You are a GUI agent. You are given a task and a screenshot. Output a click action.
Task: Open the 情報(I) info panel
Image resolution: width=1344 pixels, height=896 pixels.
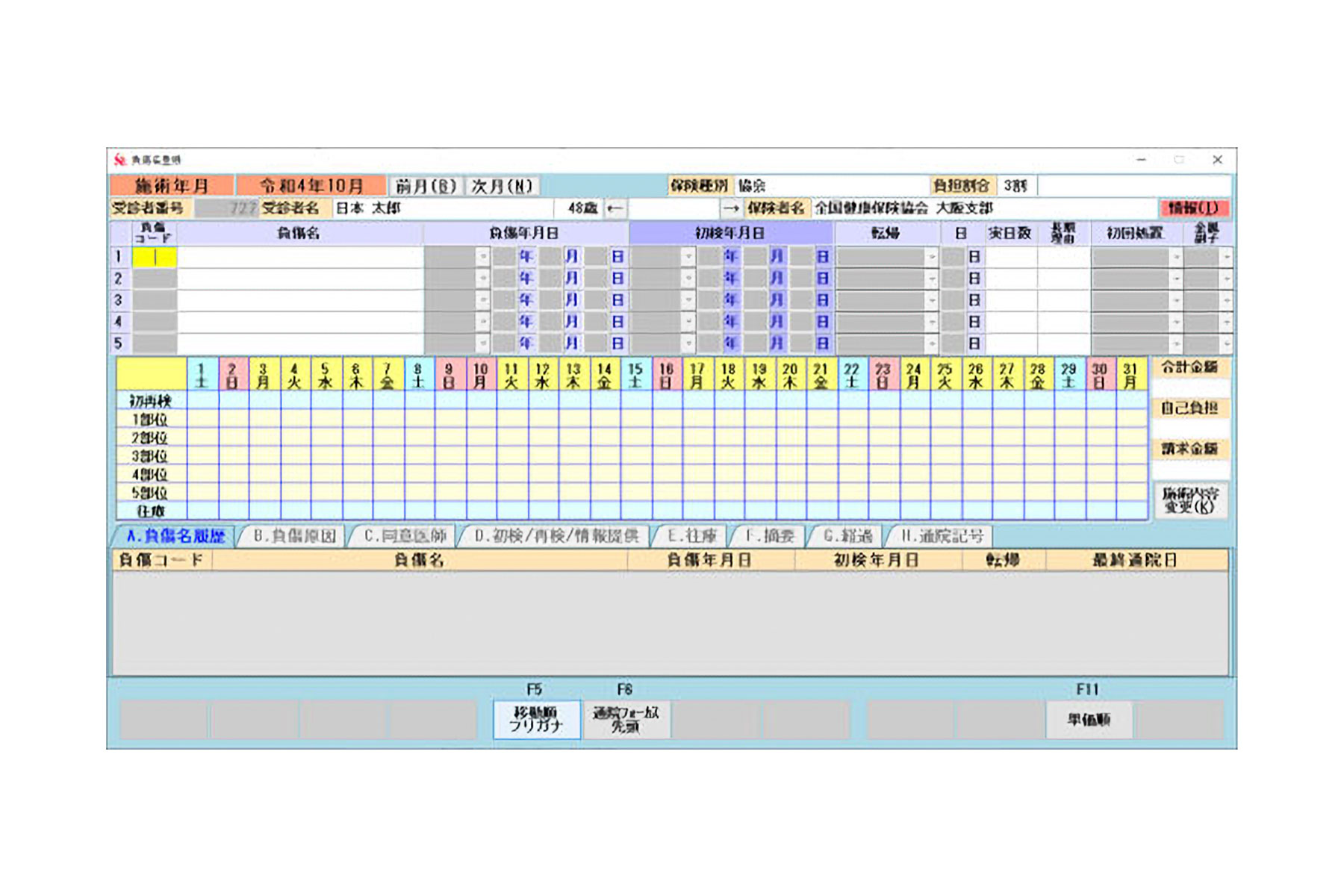coord(1193,208)
